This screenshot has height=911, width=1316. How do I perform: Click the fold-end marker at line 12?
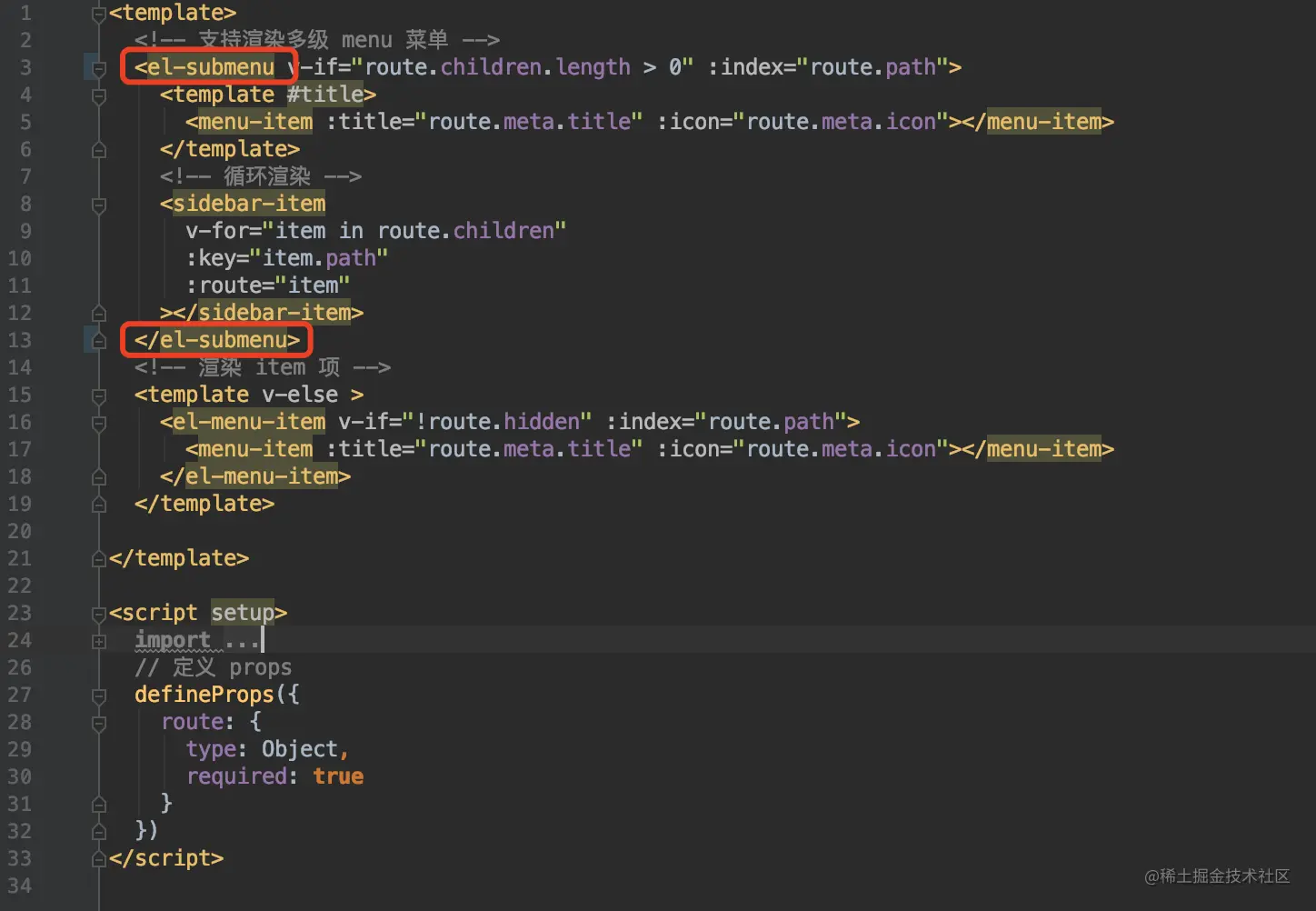99,314
